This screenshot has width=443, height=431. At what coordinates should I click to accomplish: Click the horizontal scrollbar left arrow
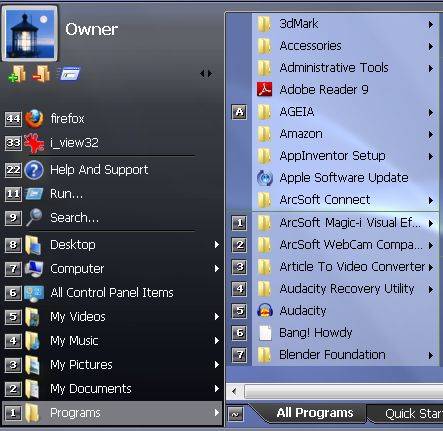234,391
